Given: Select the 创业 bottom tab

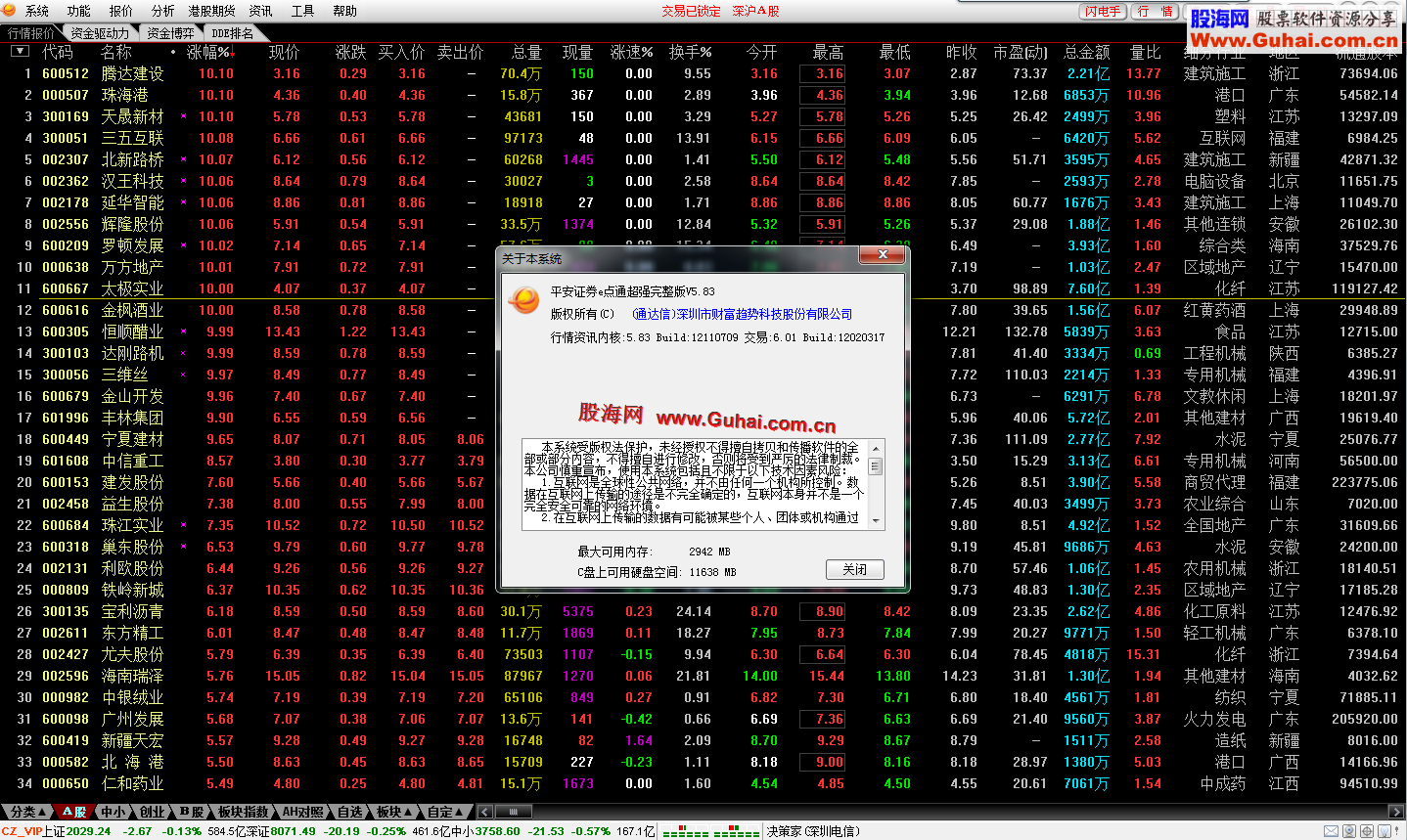Looking at the screenshot, I should [x=153, y=812].
